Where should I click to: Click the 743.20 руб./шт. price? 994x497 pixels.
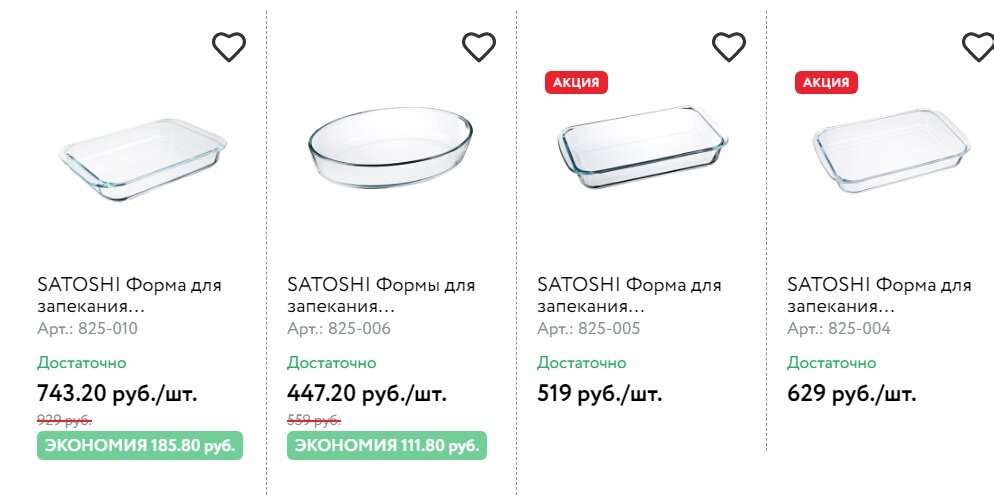click(117, 393)
